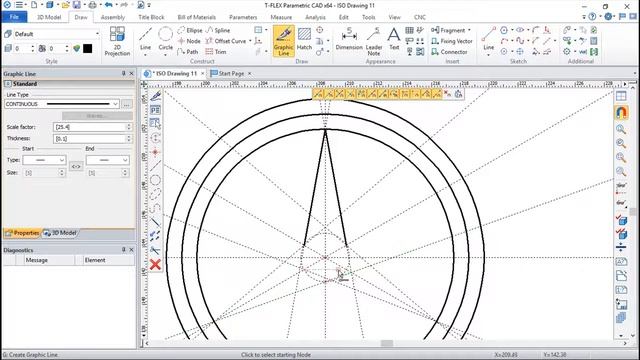
Task: Open the Title Block ribbon tab
Action: coord(151,17)
